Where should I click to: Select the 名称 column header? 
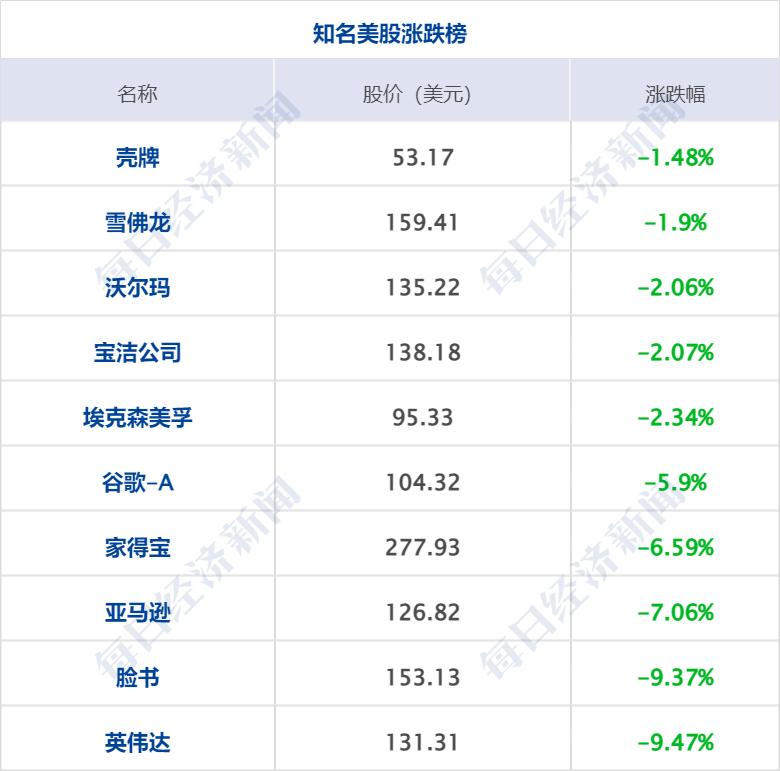click(x=137, y=94)
